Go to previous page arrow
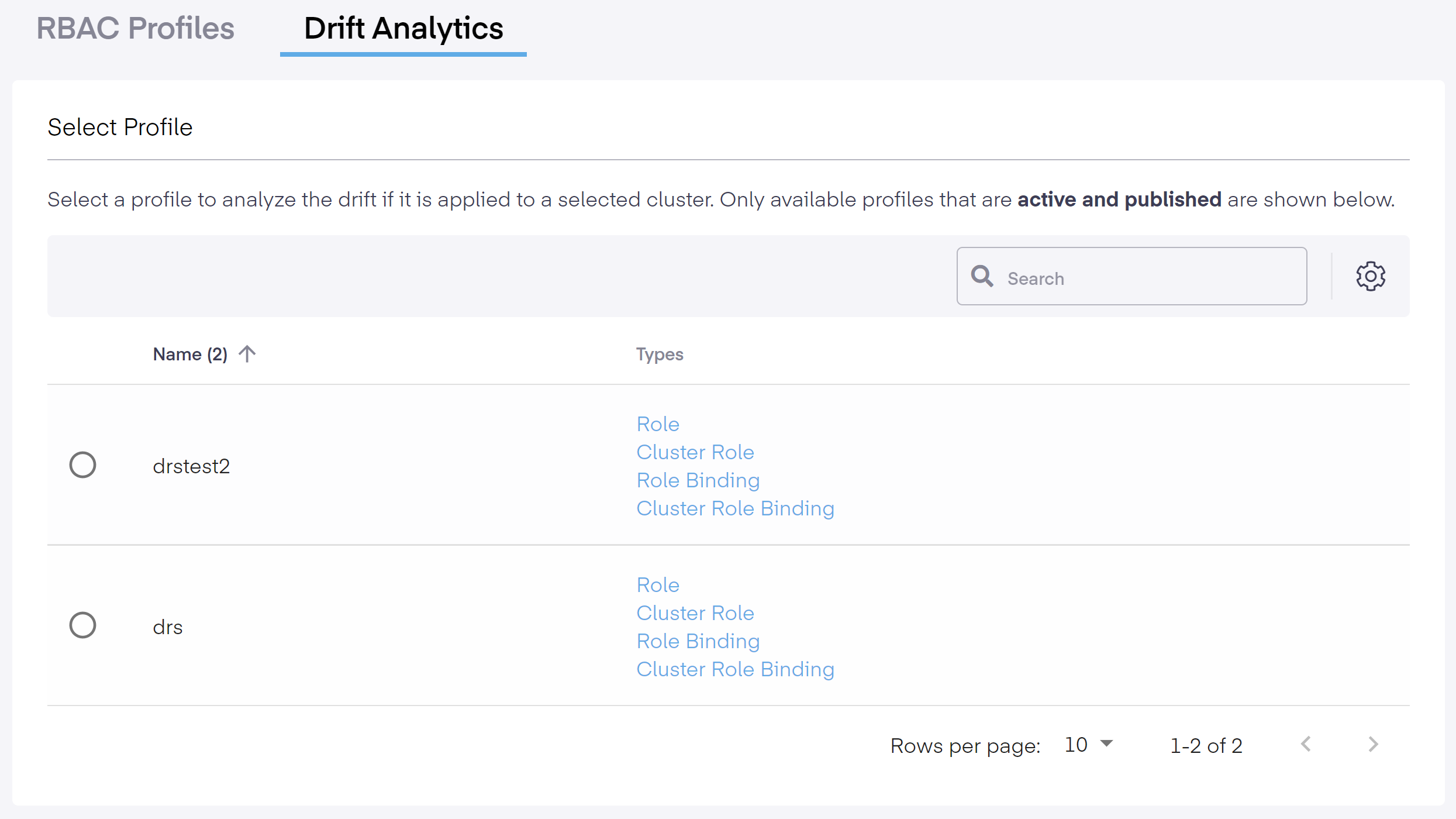The width and height of the screenshot is (1456, 819). tap(1306, 744)
